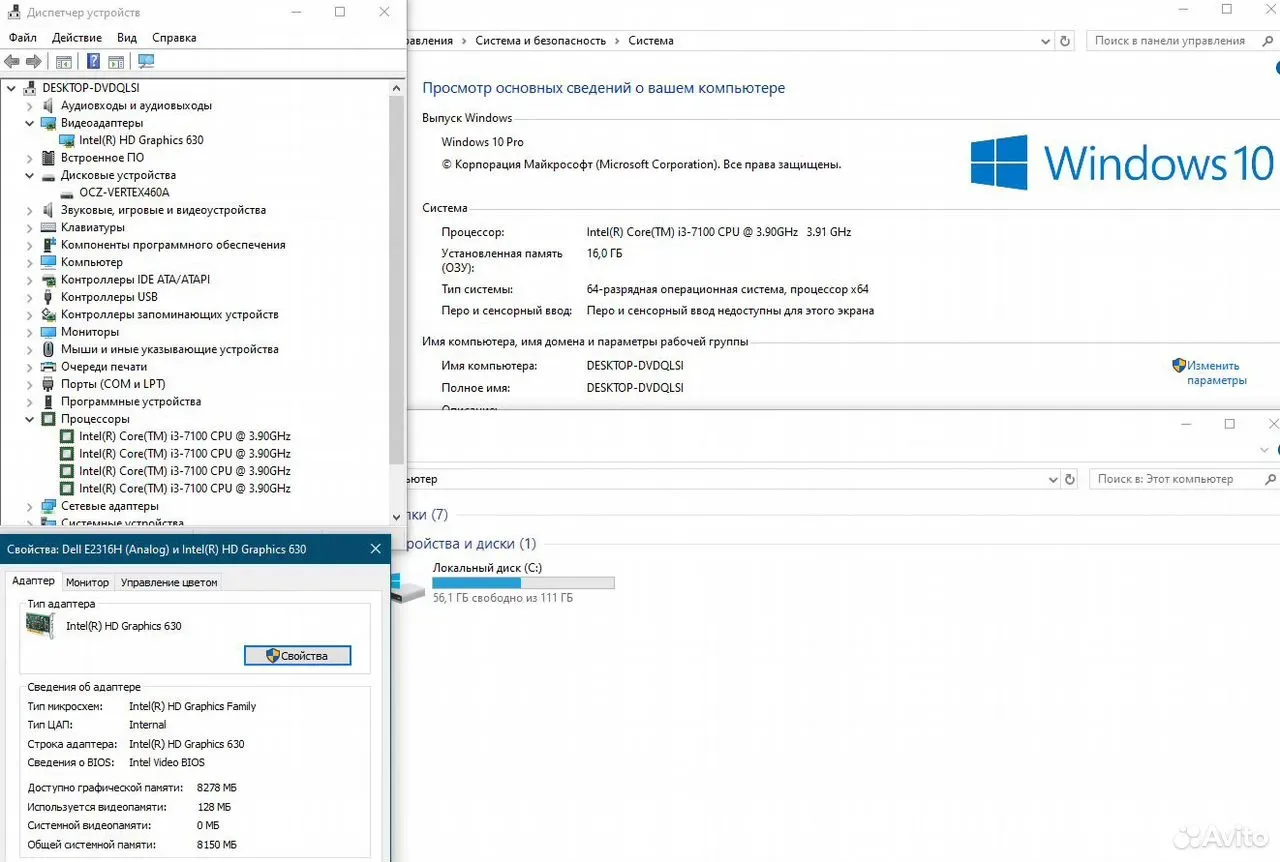The height and width of the screenshot is (862, 1280).
Task: Collapse the Процессоры branch using its chevron
Action: pyautogui.click(x=29, y=419)
